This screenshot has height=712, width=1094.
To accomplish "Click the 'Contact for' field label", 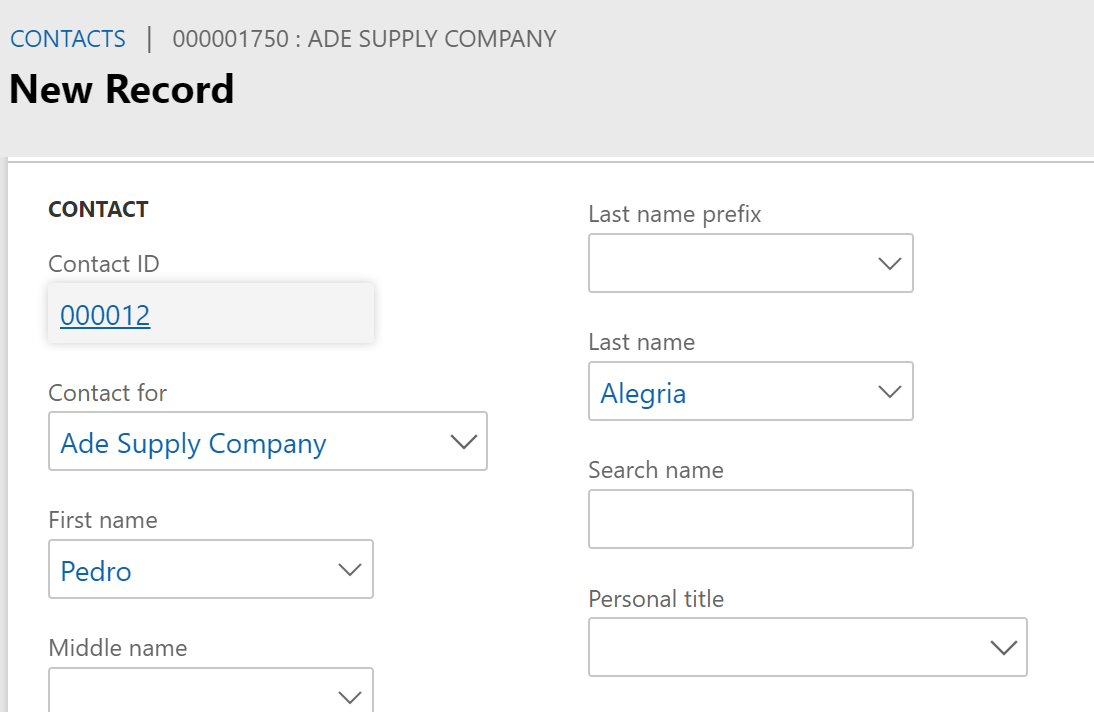I will click(x=107, y=393).
